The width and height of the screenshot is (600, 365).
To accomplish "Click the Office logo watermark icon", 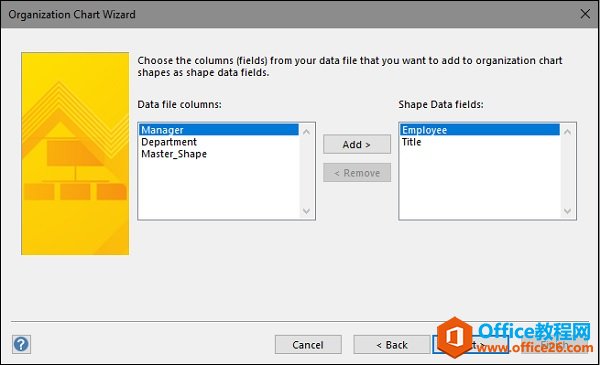I will coord(454,337).
